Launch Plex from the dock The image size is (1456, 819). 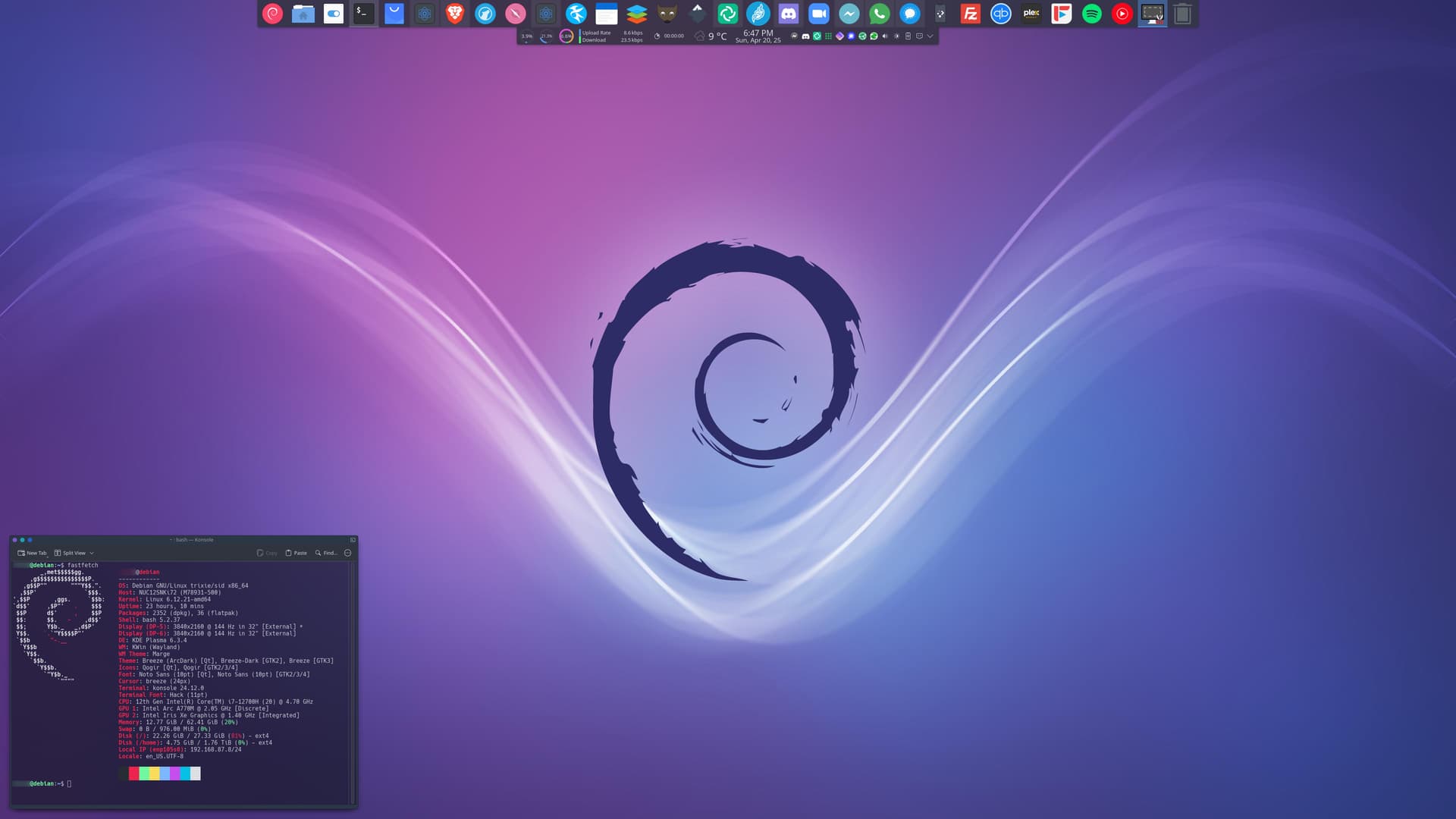click(x=1031, y=14)
